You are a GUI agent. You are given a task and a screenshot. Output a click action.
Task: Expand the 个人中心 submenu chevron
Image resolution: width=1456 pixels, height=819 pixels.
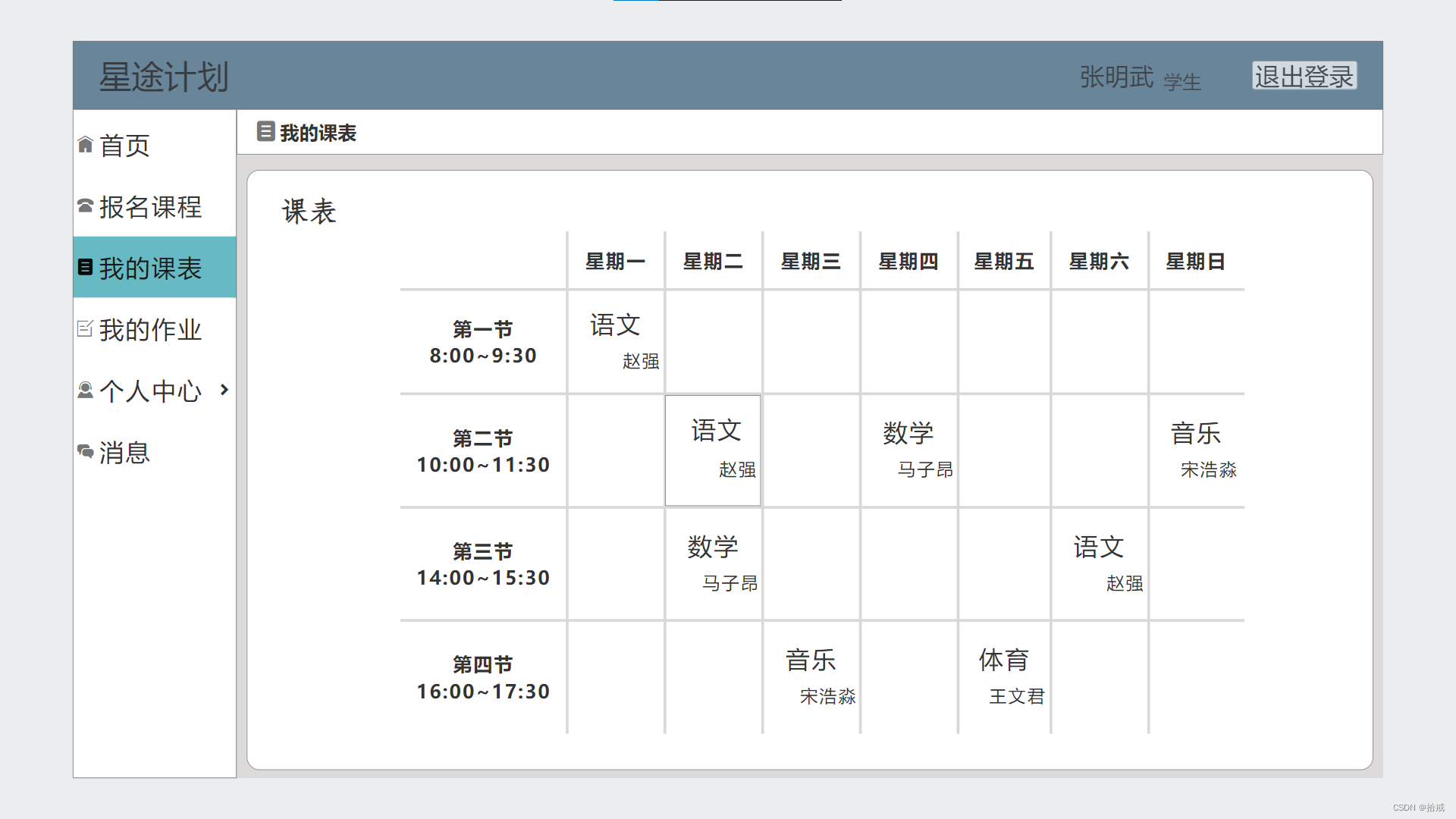(224, 390)
